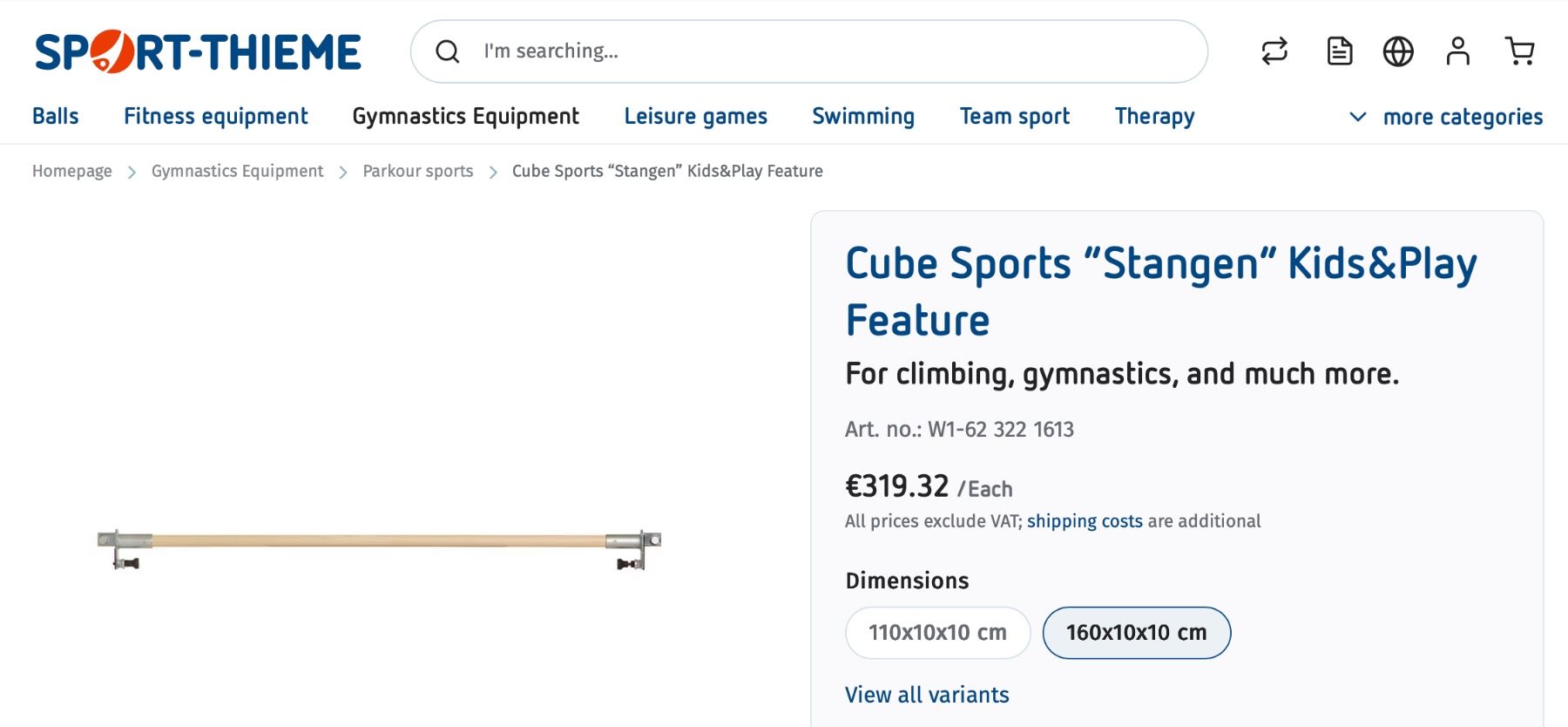1568x727 pixels.
Task: Click the globe language selector icon
Action: (1398, 51)
